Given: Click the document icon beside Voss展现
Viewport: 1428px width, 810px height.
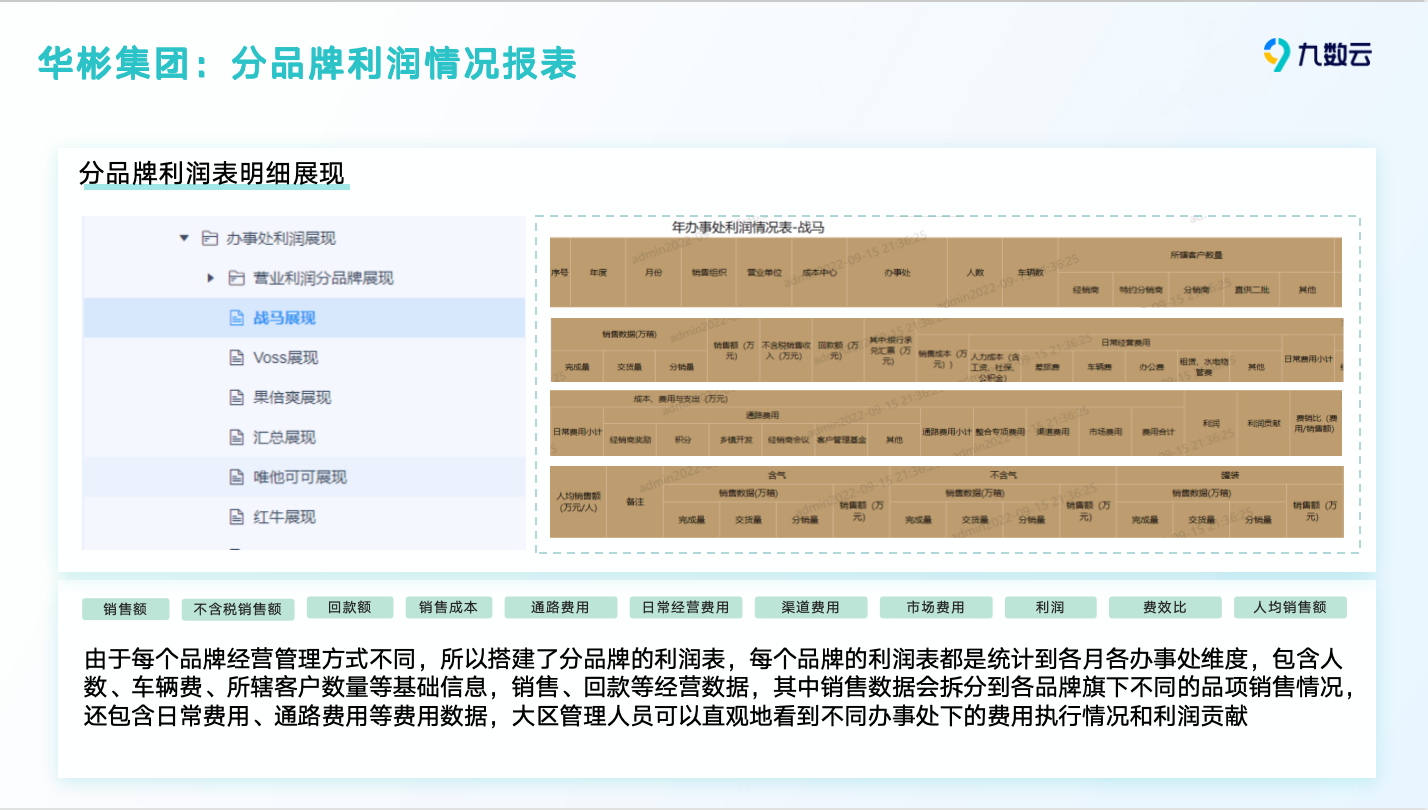Looking at the screenshot, I should 237,357.
